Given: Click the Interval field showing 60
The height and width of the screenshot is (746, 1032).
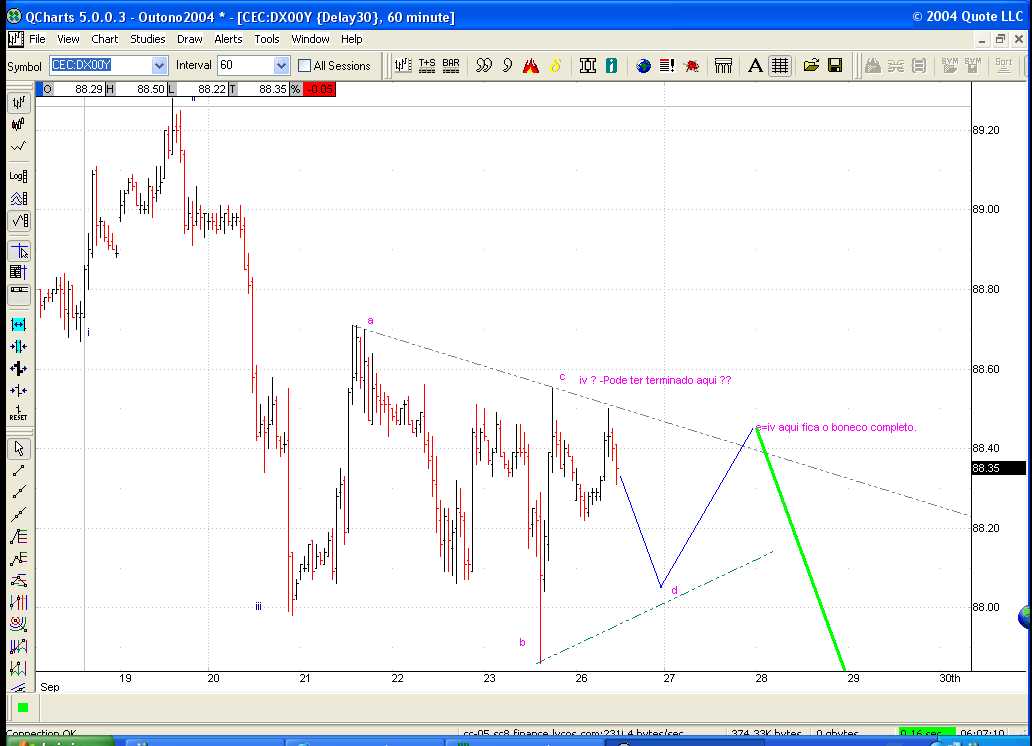Looking at the screenshot, I should [x=245, y=65].
